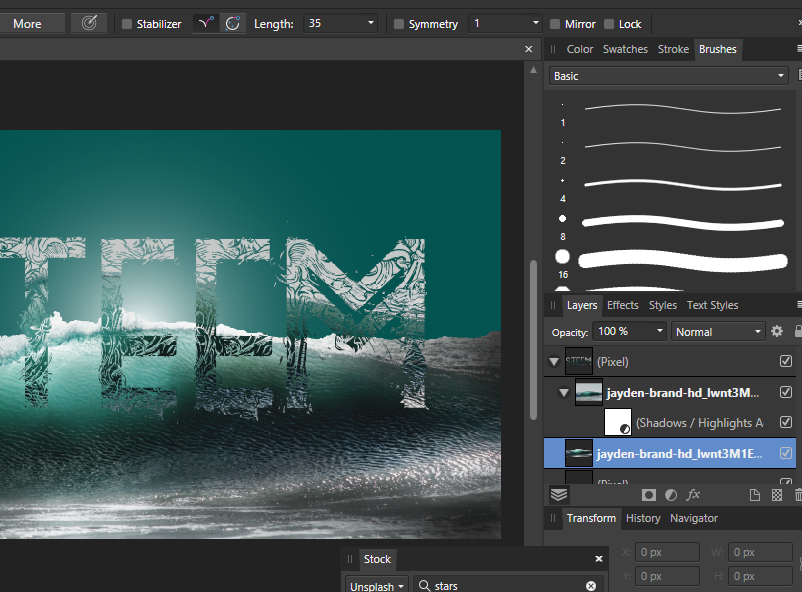The height and width of the screenshot is (592, 802).
Task: Collapse the jayden-brand child layer group
Action: (x=564, y=392)
